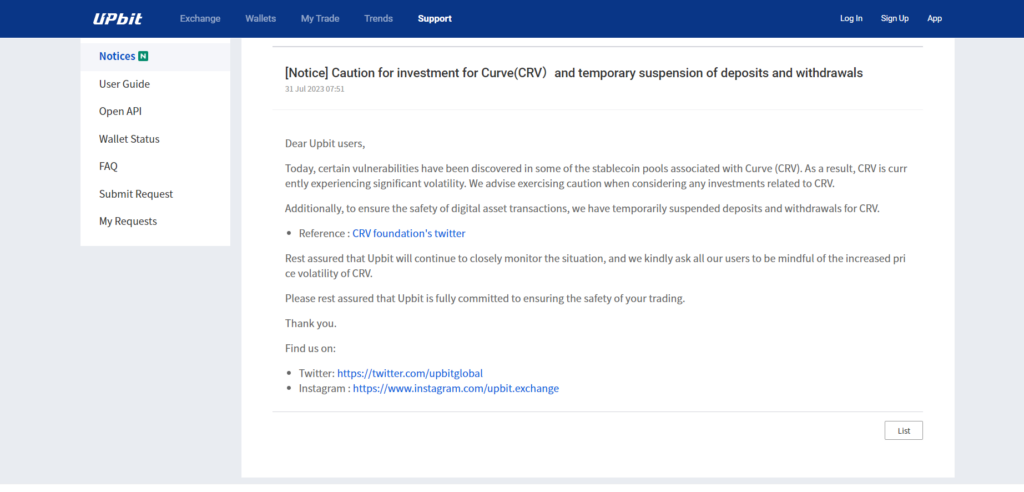The image size is (1024, 492).
Task: View Wallet Status page
Action: [129, 139]
